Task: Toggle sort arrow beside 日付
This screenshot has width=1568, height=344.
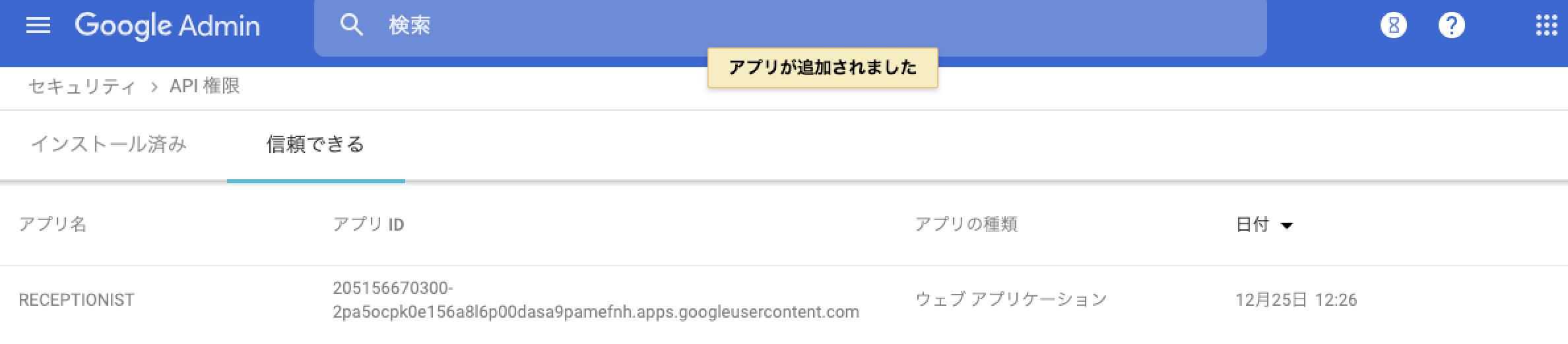Action: [x=1286, y=225]
